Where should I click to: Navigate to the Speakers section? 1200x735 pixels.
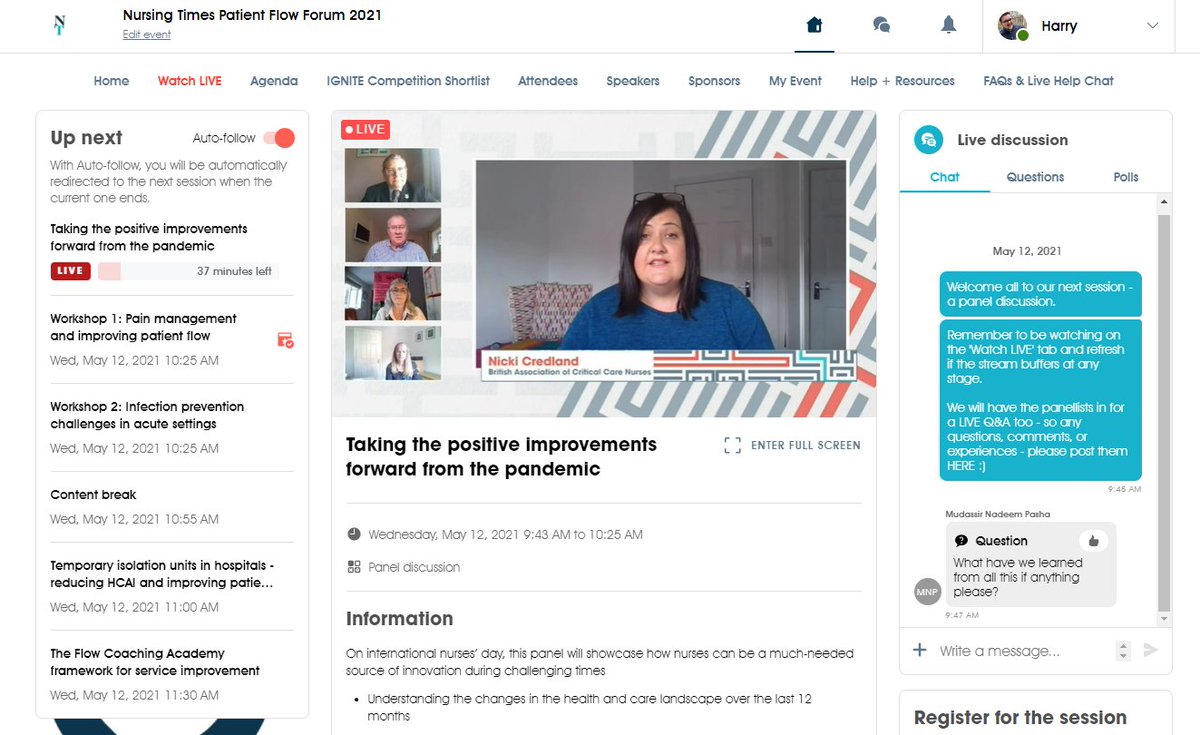click(632, 81)
